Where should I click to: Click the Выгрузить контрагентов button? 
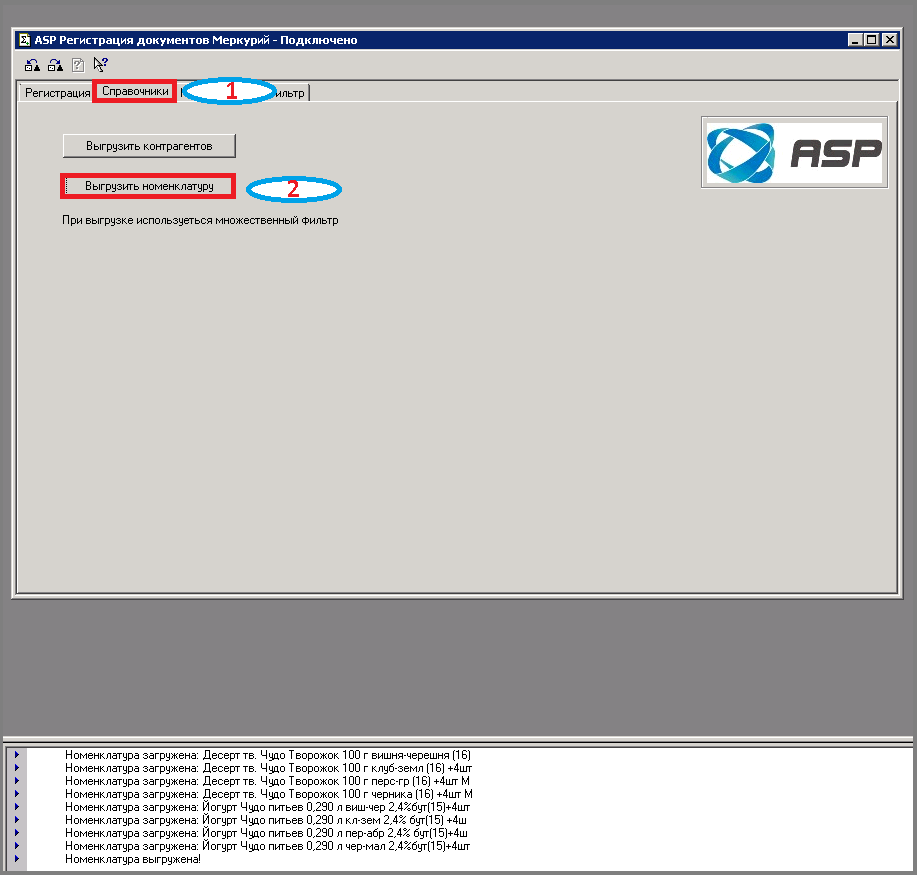point(149,146)
